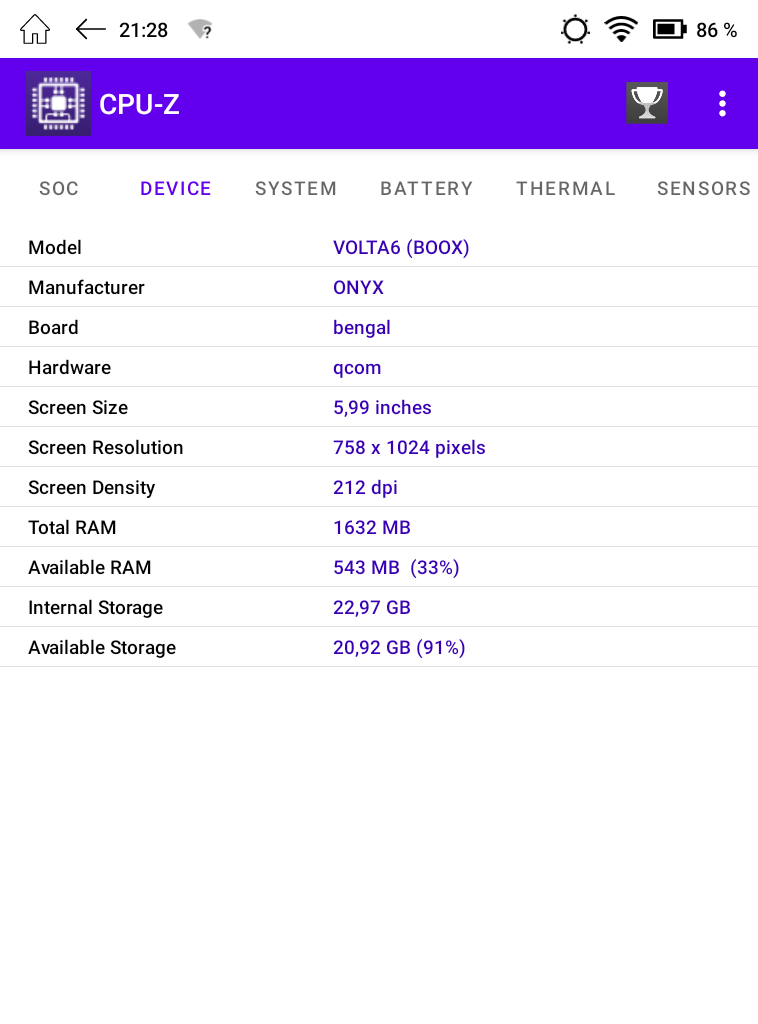Open the THERMAL tab
The width and height of the screenshot is (758, 1024).
566,189
